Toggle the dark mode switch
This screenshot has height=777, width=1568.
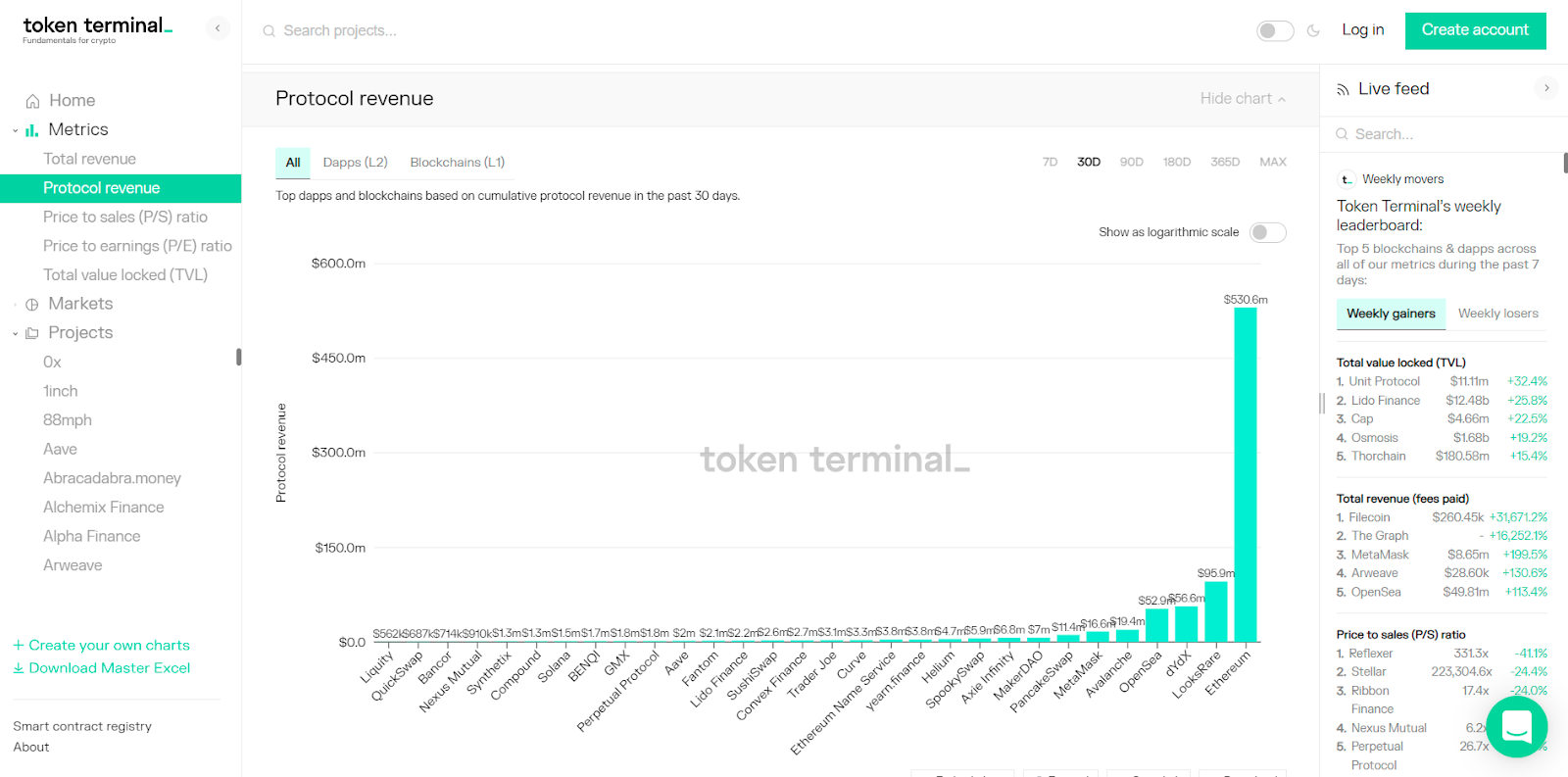point(1274,31)
